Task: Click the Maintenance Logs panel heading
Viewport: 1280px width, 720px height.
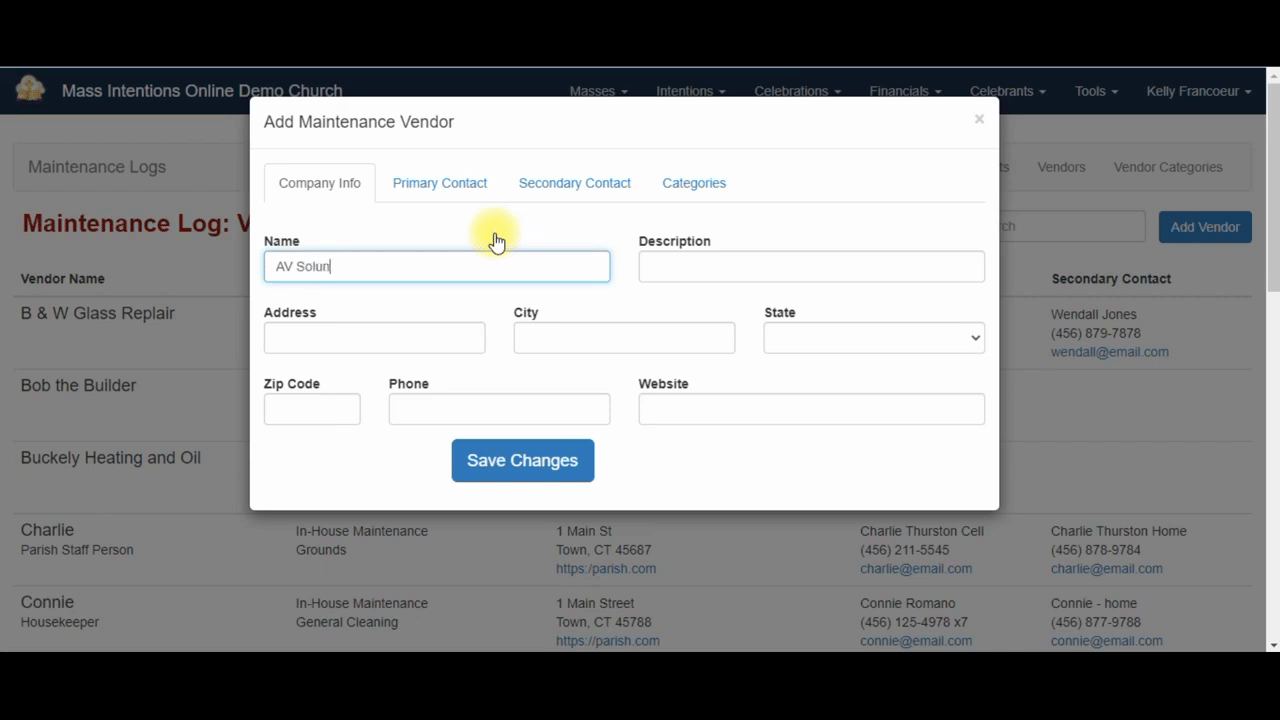Action: pyautogui.click(x=97, y=167)
